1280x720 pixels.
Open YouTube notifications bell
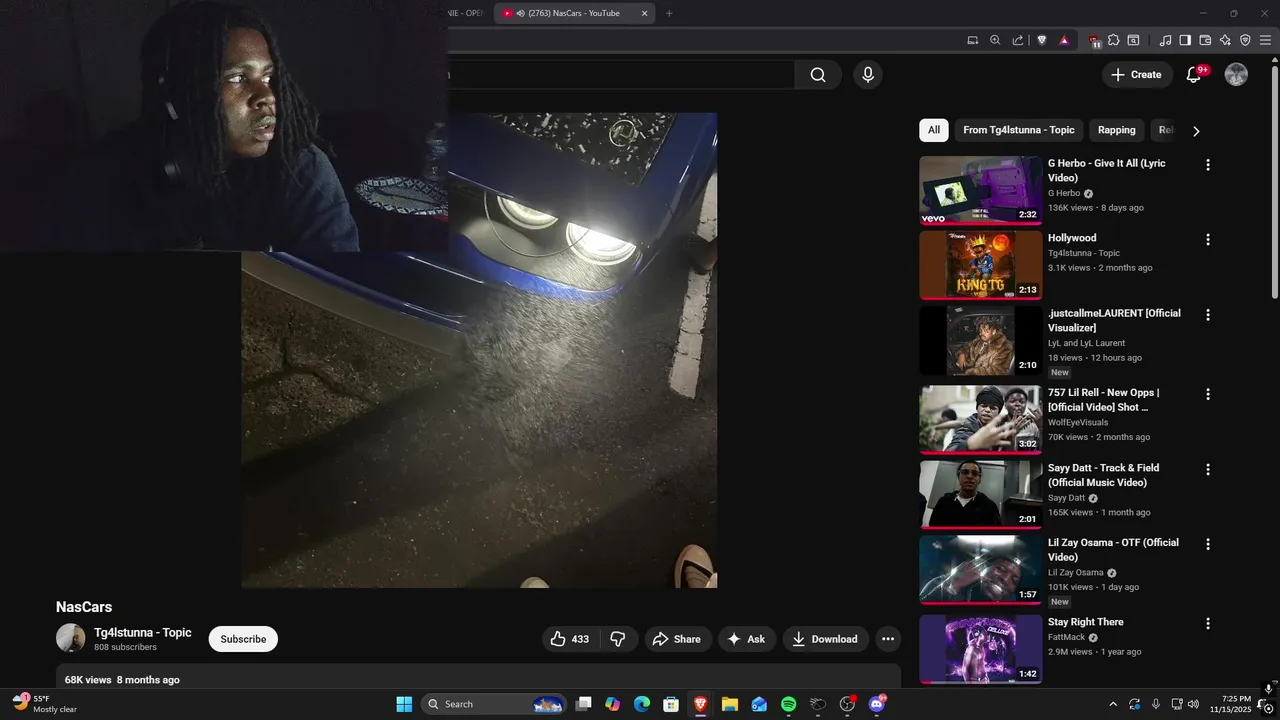pos(1193,75)
